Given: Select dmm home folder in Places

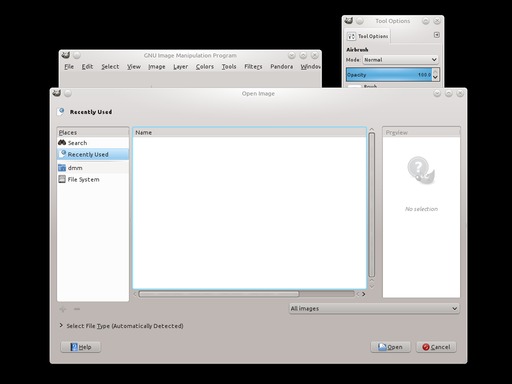Looking at the screenshot, I should tap(93, 168).
